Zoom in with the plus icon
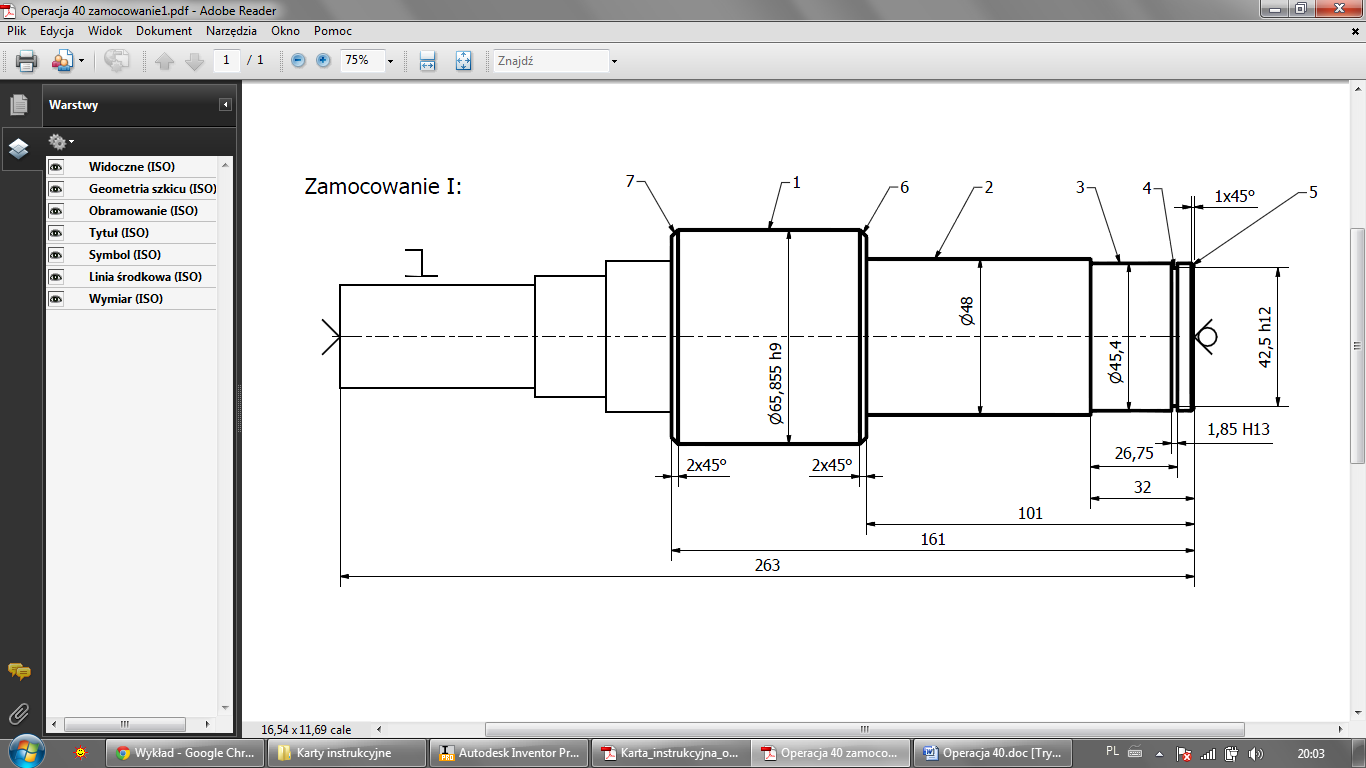The width and height of the screenshot is (1366, 768). tap(323, 61)
